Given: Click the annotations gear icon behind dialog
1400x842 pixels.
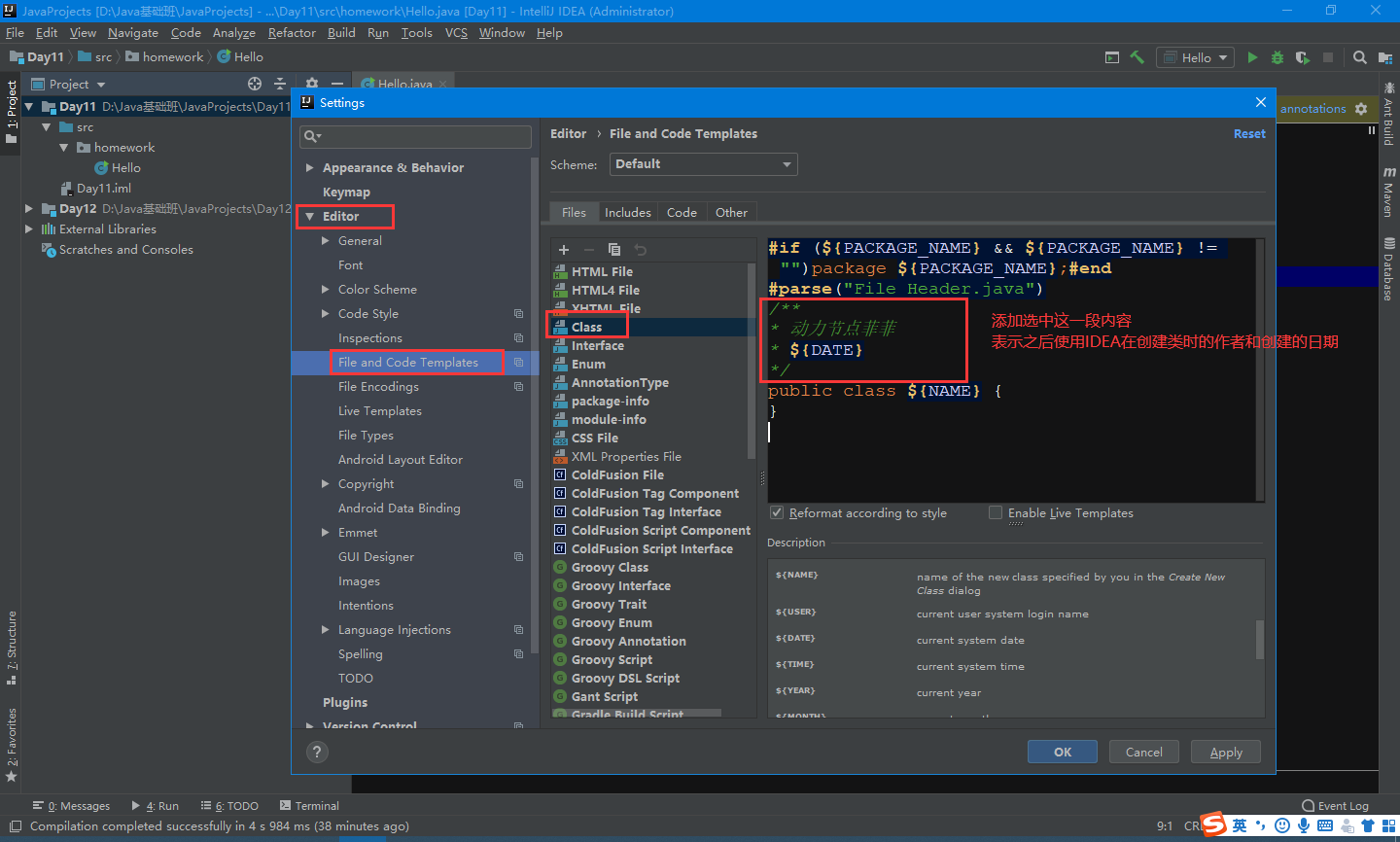Looking at the screenshot, I should click(x=1361, y=109).
